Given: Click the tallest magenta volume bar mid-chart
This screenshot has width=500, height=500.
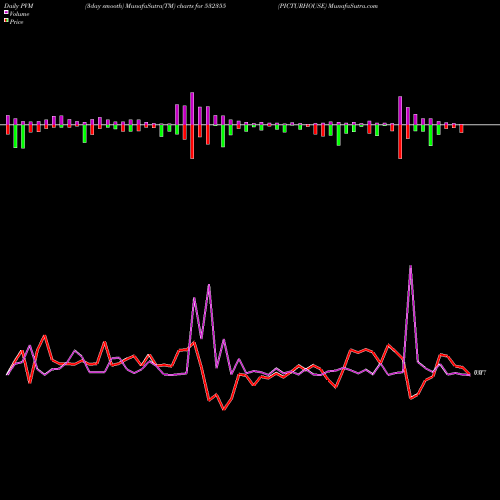Looking at the screenshot, I should click(x=192, y=109).
